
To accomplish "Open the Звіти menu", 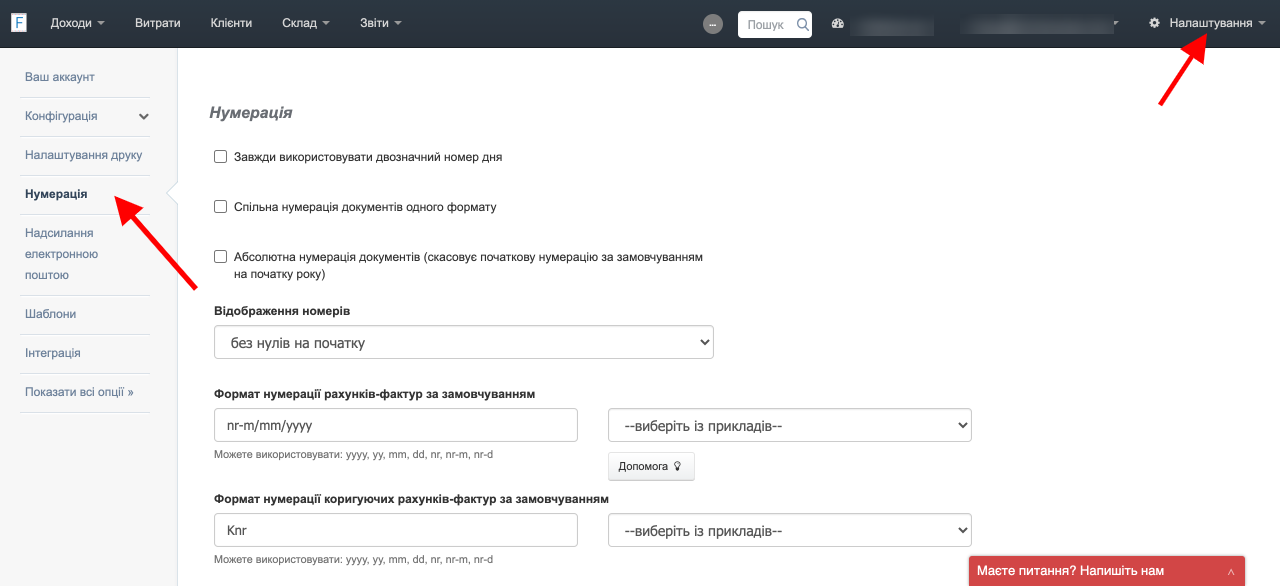I will click(x=380, y=23).
